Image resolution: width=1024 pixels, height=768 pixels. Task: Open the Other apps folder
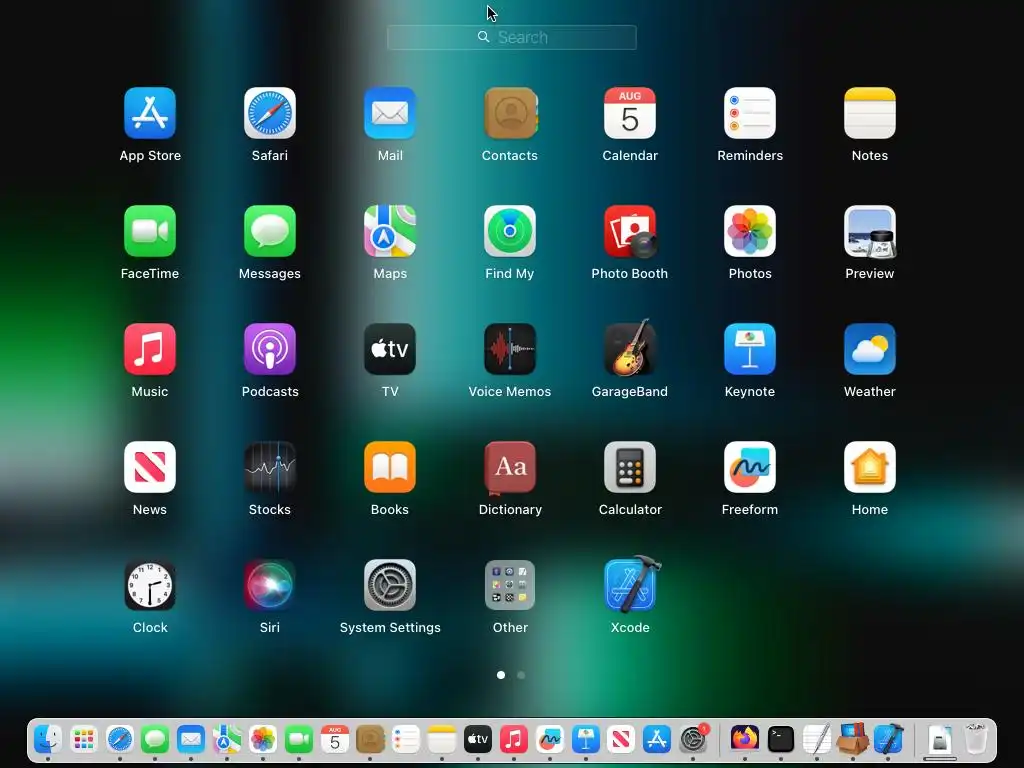pyautogui.click(x=510, y=585)
